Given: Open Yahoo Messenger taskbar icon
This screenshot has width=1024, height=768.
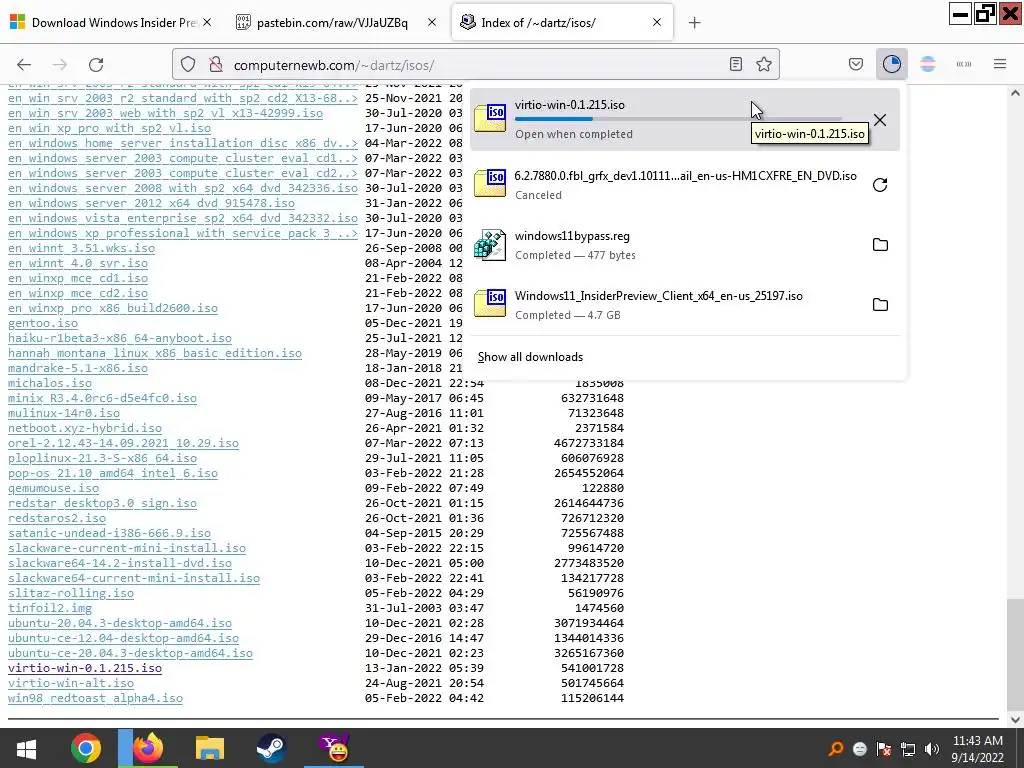Looking at the screenshot, I should click(x=336, y=748).
